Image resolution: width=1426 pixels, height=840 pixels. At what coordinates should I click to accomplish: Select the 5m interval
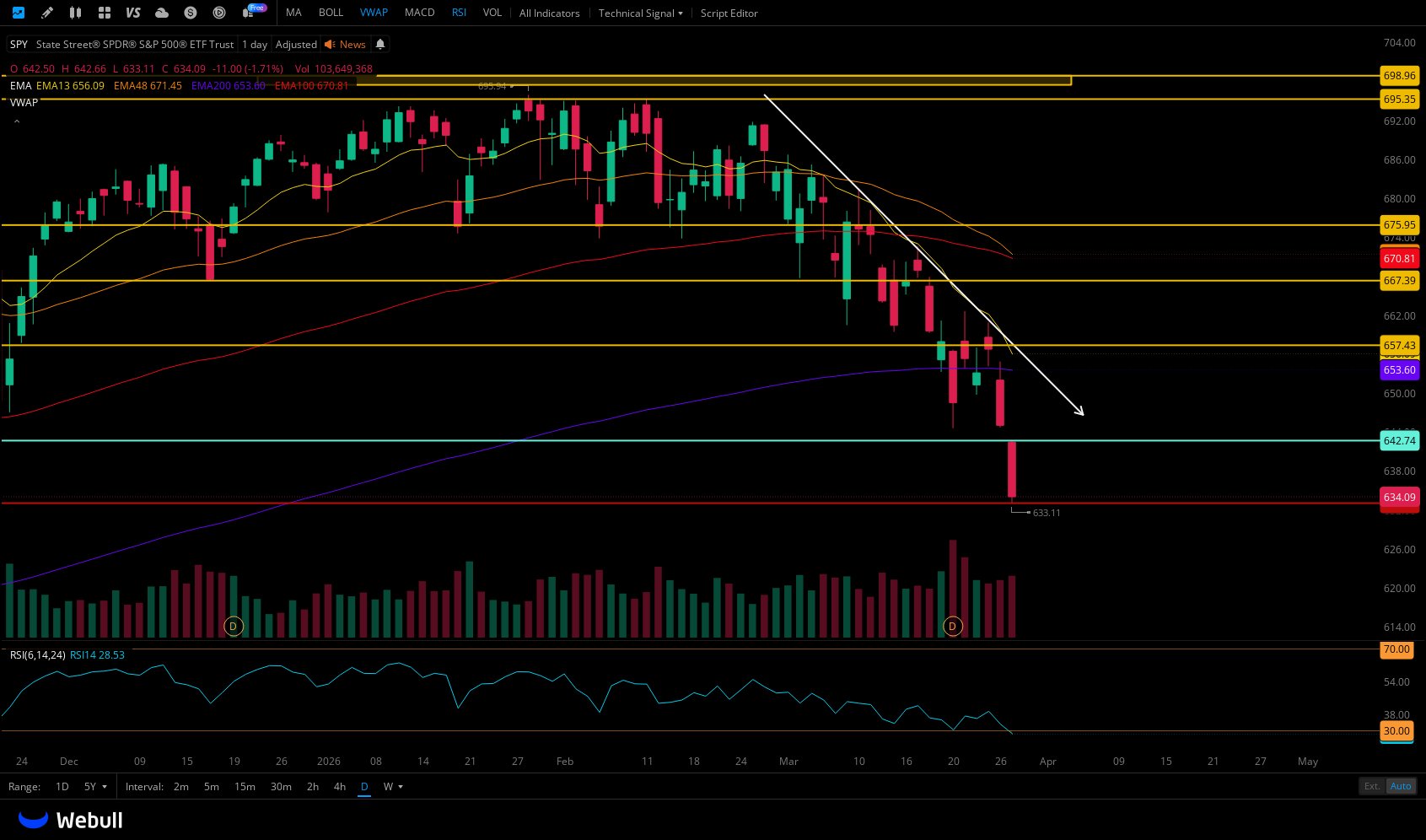point(211,786)
